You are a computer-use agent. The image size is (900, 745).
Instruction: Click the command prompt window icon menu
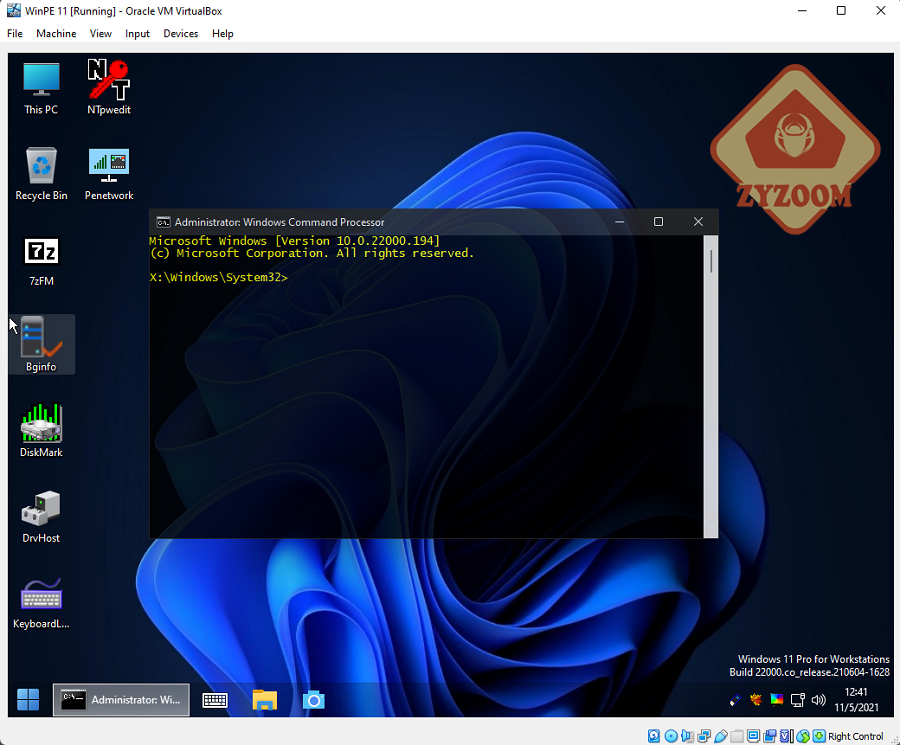tap(163, 222)
